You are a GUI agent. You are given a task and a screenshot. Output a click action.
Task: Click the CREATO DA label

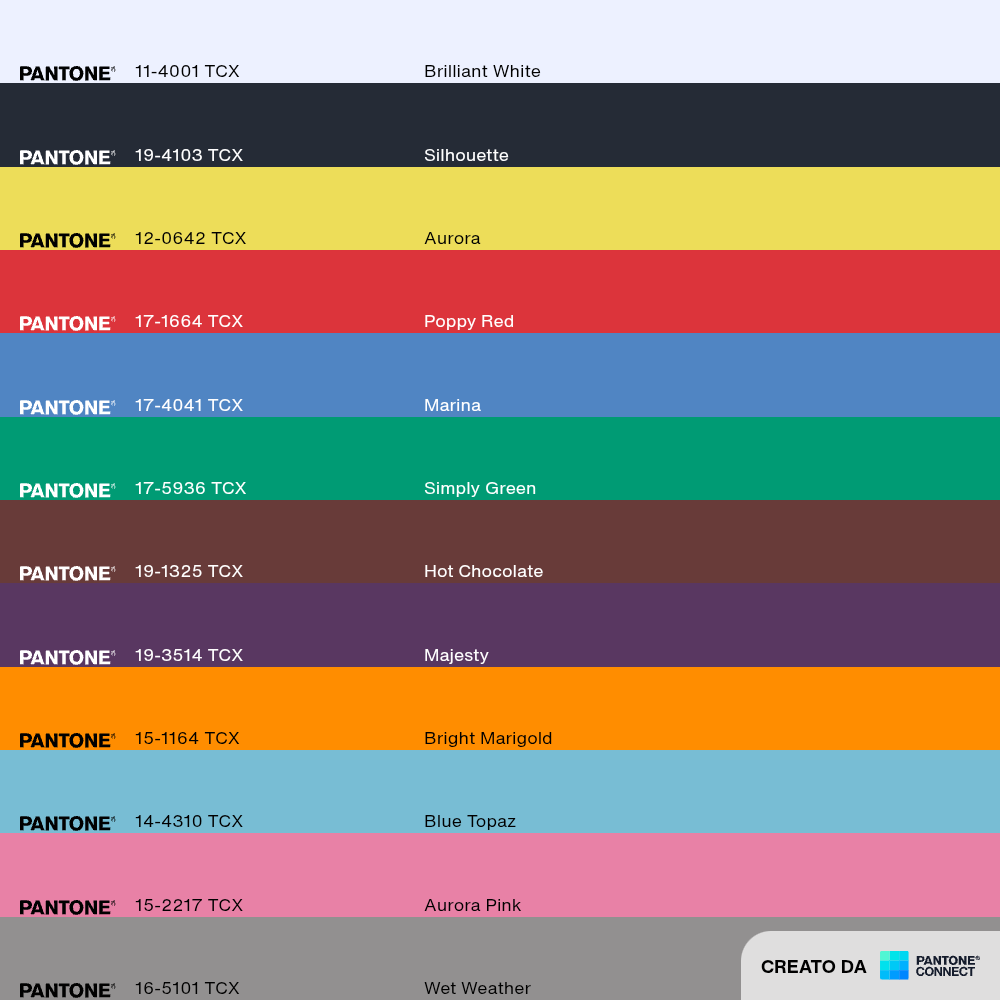[813, 967]
